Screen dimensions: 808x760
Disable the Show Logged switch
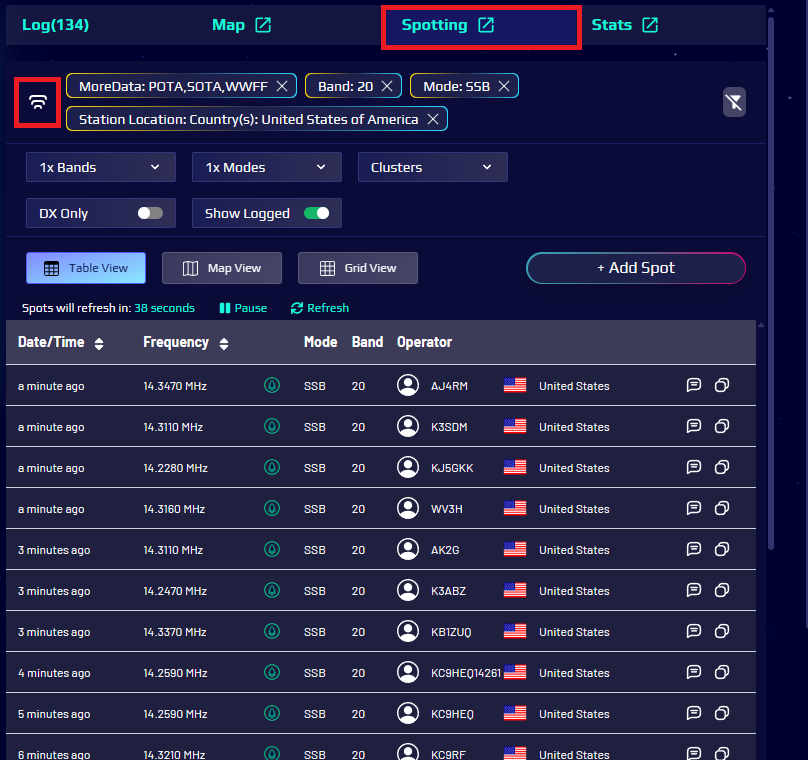(x=316, y=213)
